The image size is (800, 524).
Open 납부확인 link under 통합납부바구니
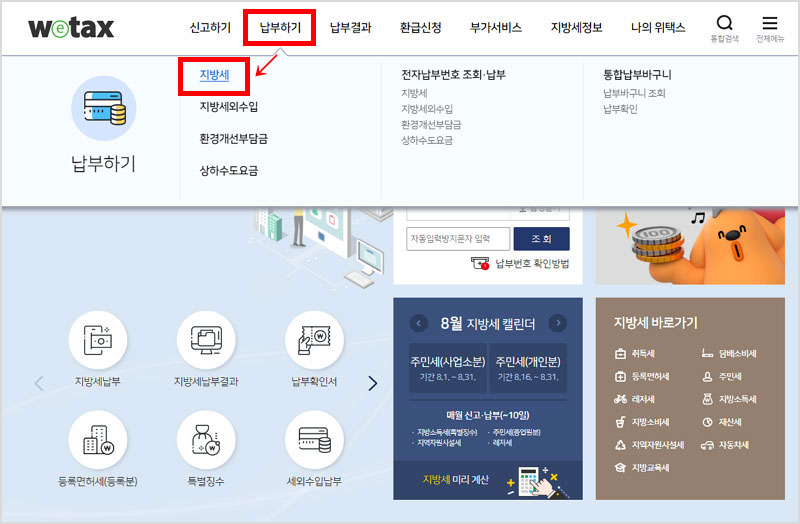pyautogui.click(x=620, y=109)
